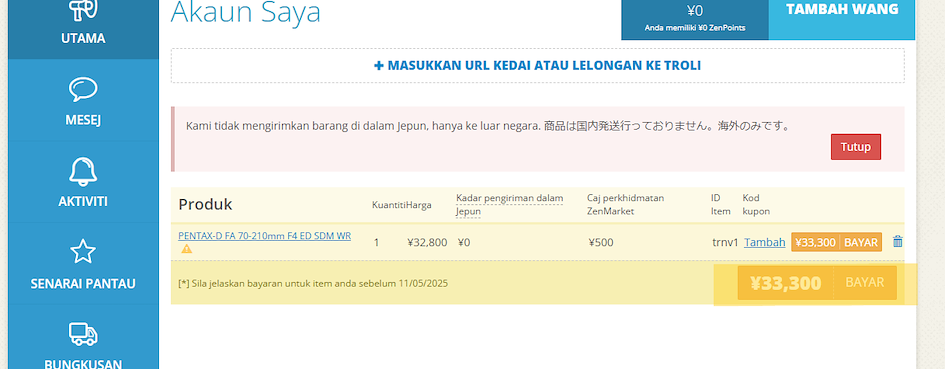This screenshot has width=945, height=369.
Task: Dismiss the notice with Tutup button
Action: 856,147
